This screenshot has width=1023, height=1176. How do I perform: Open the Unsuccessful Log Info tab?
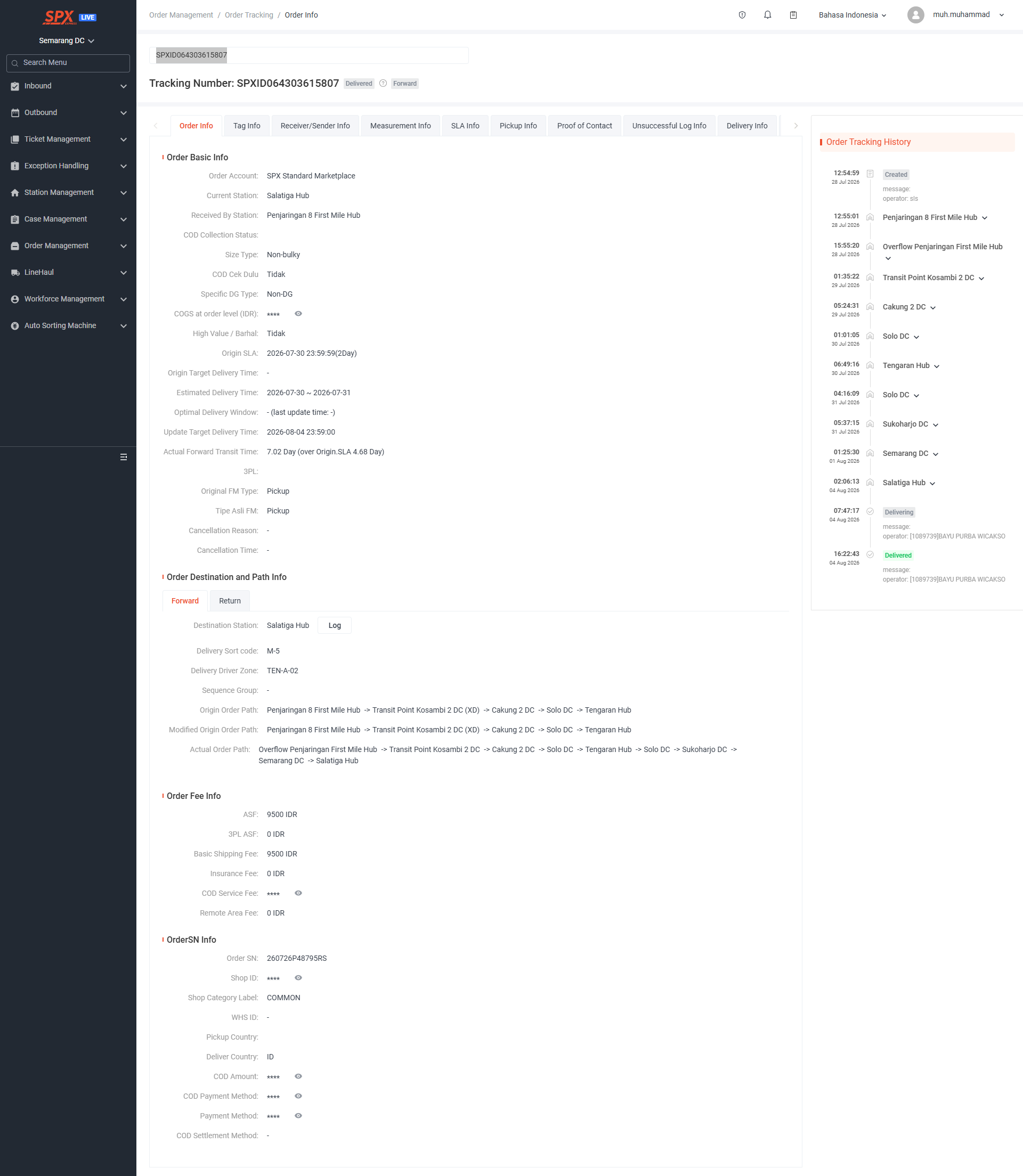pyautogui.click(x=669, y=126)
